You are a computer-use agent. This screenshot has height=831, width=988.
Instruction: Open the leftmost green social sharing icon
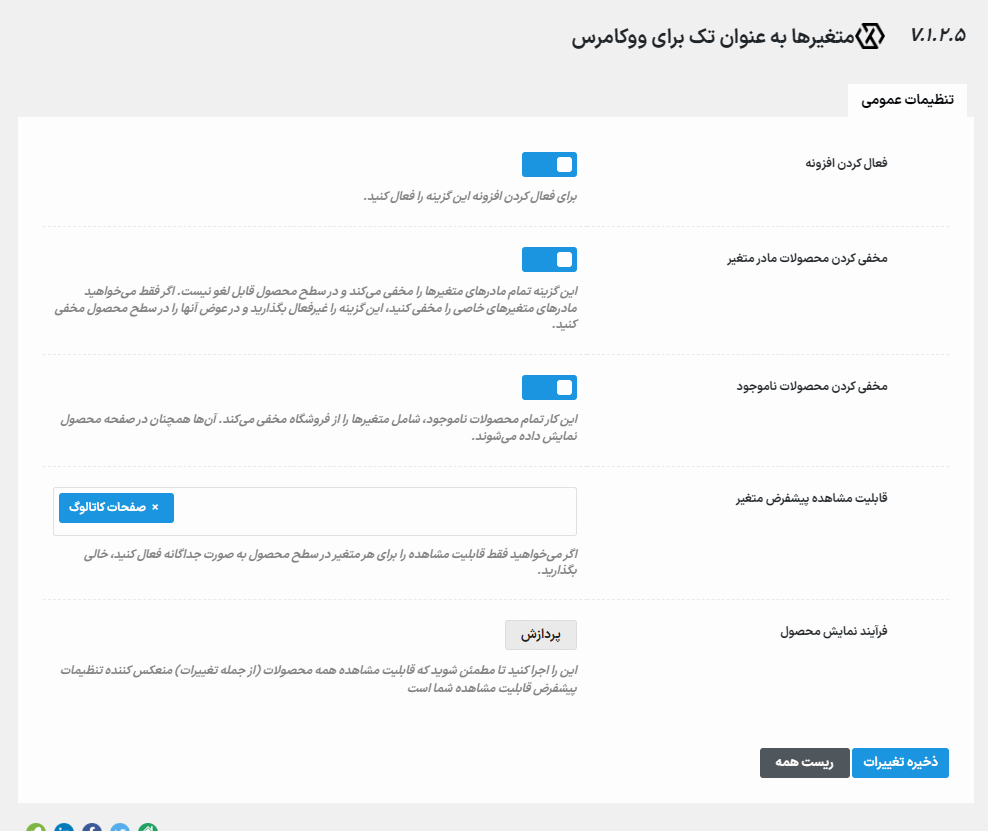(36, 828)
